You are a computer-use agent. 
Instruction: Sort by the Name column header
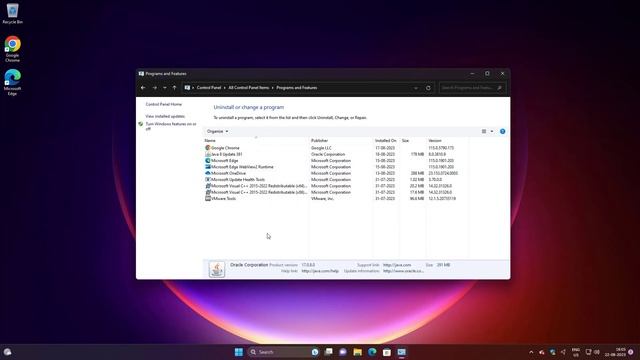[x=256, y=140]
